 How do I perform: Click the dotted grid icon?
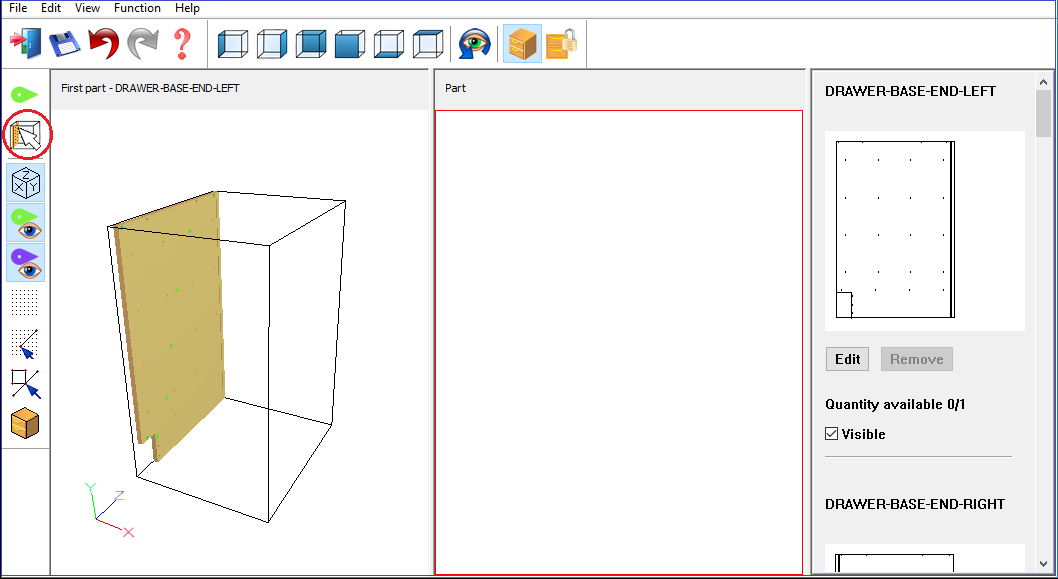(25, 302)
